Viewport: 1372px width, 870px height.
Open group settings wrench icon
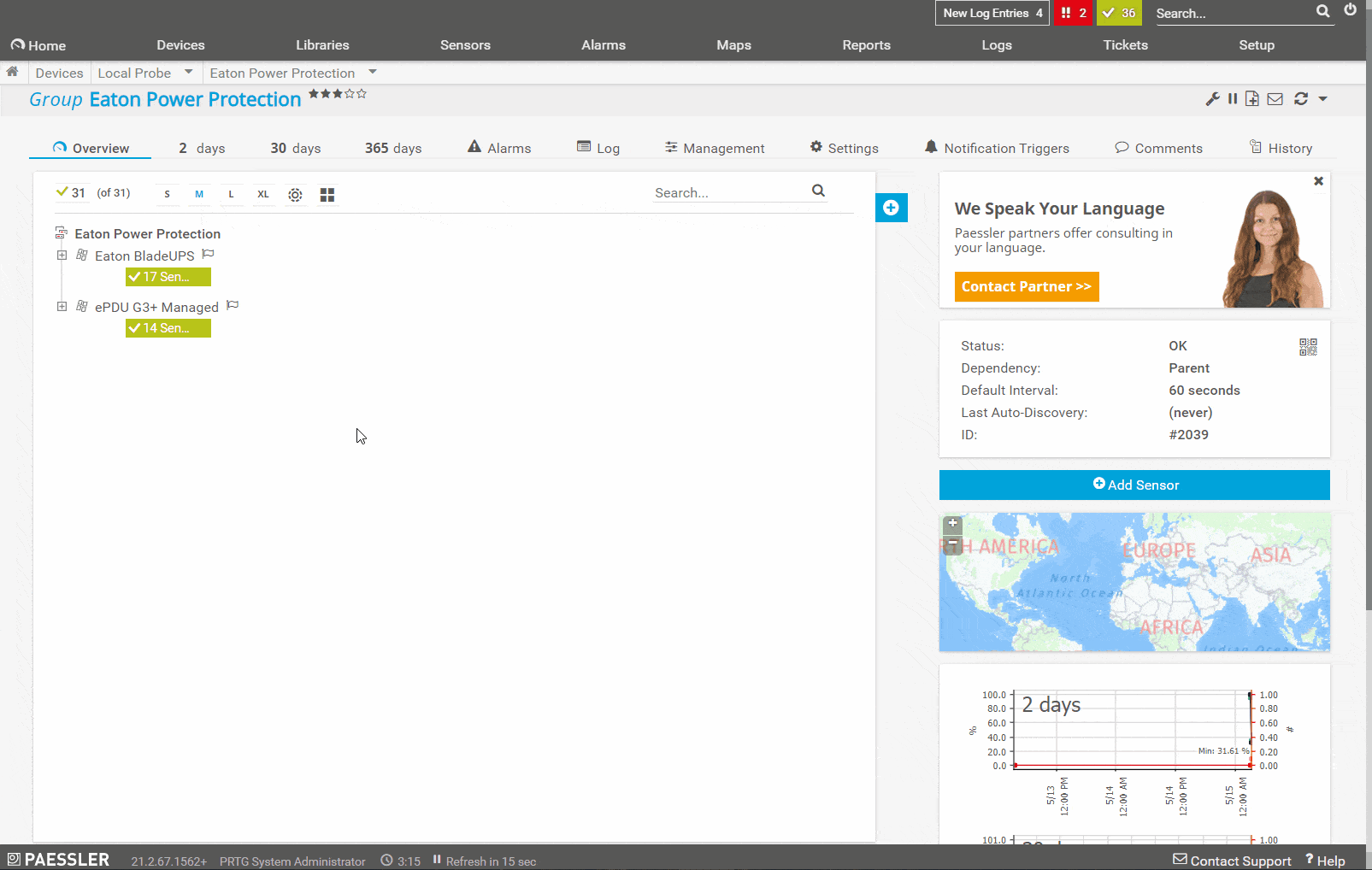click(x=1212, y=99)
